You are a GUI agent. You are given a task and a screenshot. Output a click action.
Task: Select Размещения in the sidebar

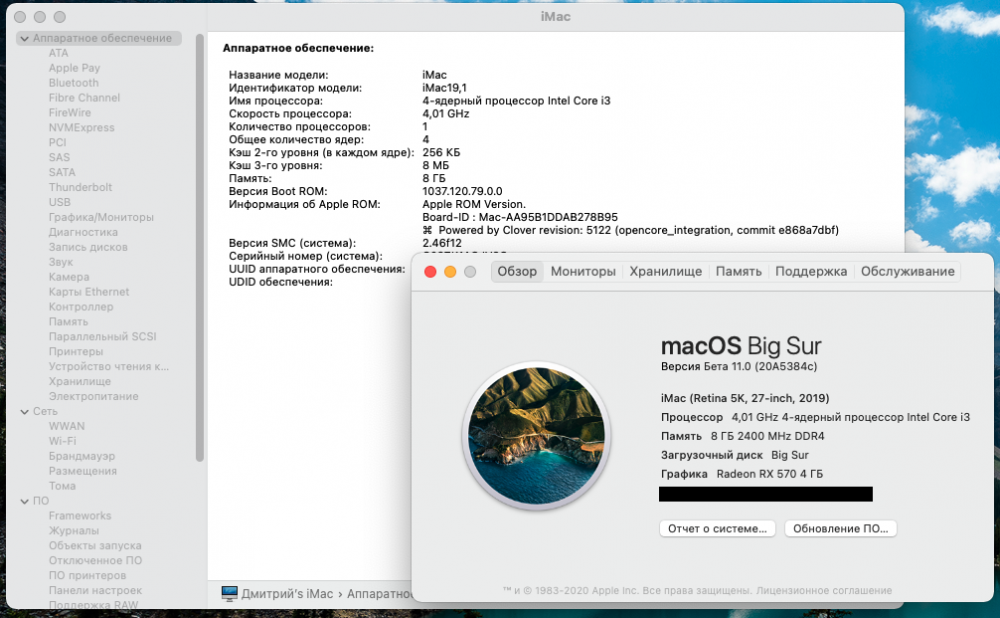click(83, 471)
